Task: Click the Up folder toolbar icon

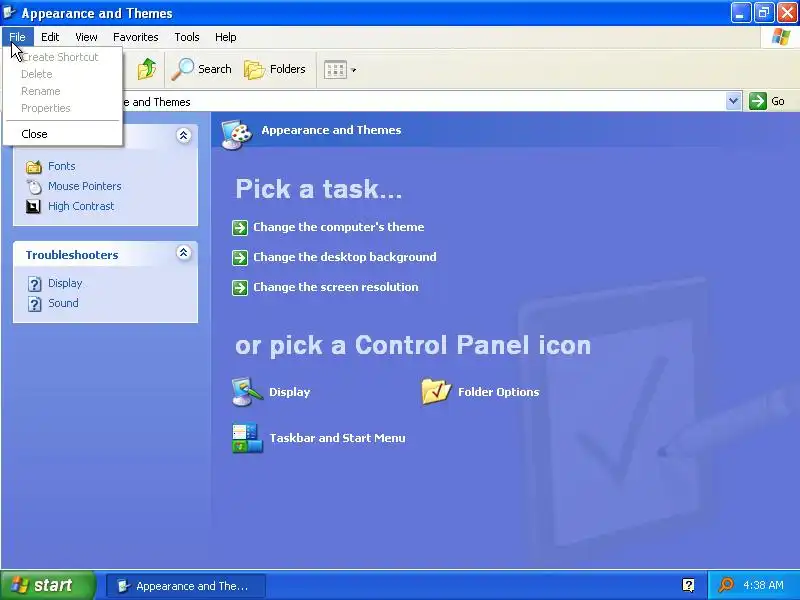Action: pyautogui.click(x=147, y=69)
